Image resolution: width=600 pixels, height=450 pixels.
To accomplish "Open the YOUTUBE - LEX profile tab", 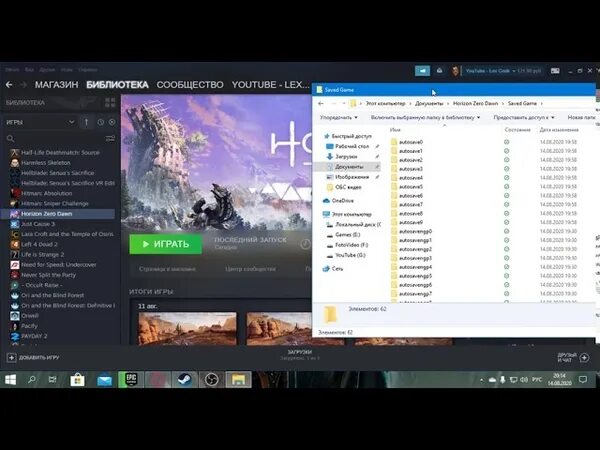I will click(x=271, y=85).
